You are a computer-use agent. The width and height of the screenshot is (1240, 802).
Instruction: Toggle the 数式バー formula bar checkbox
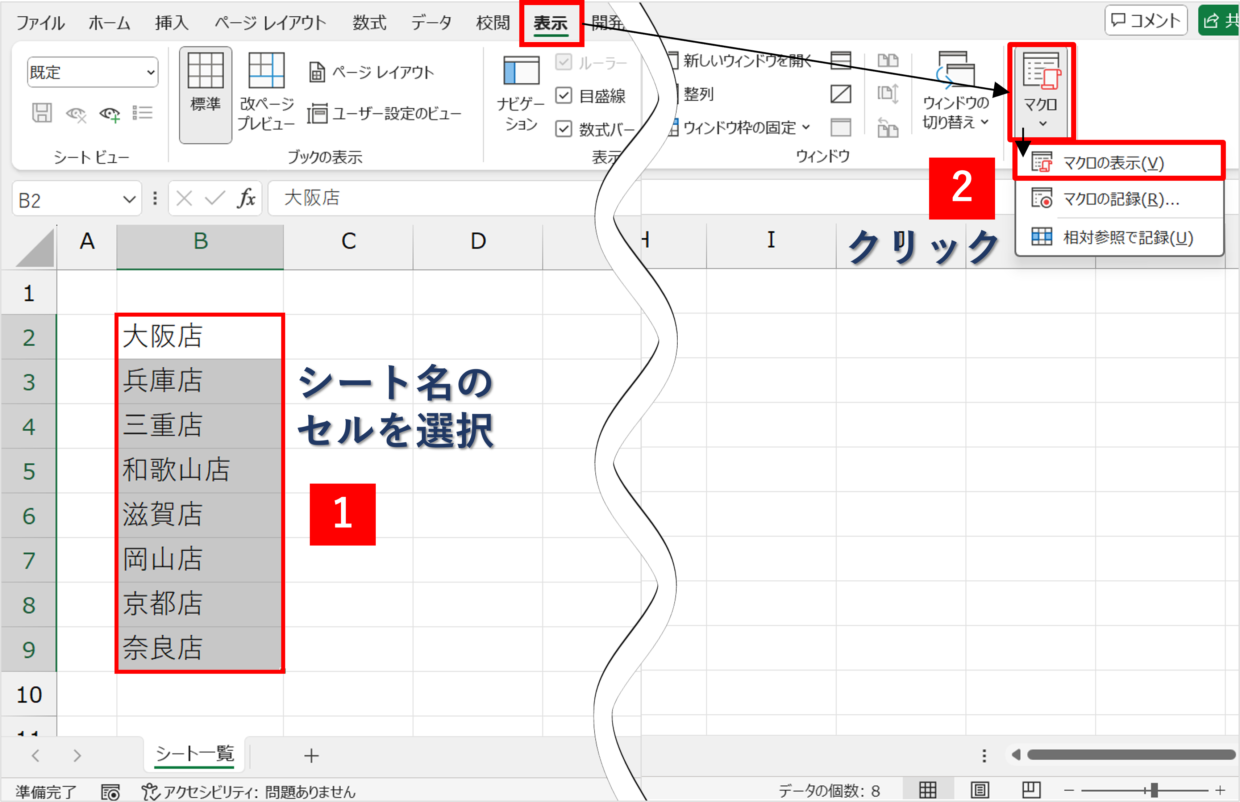(564, 128)
